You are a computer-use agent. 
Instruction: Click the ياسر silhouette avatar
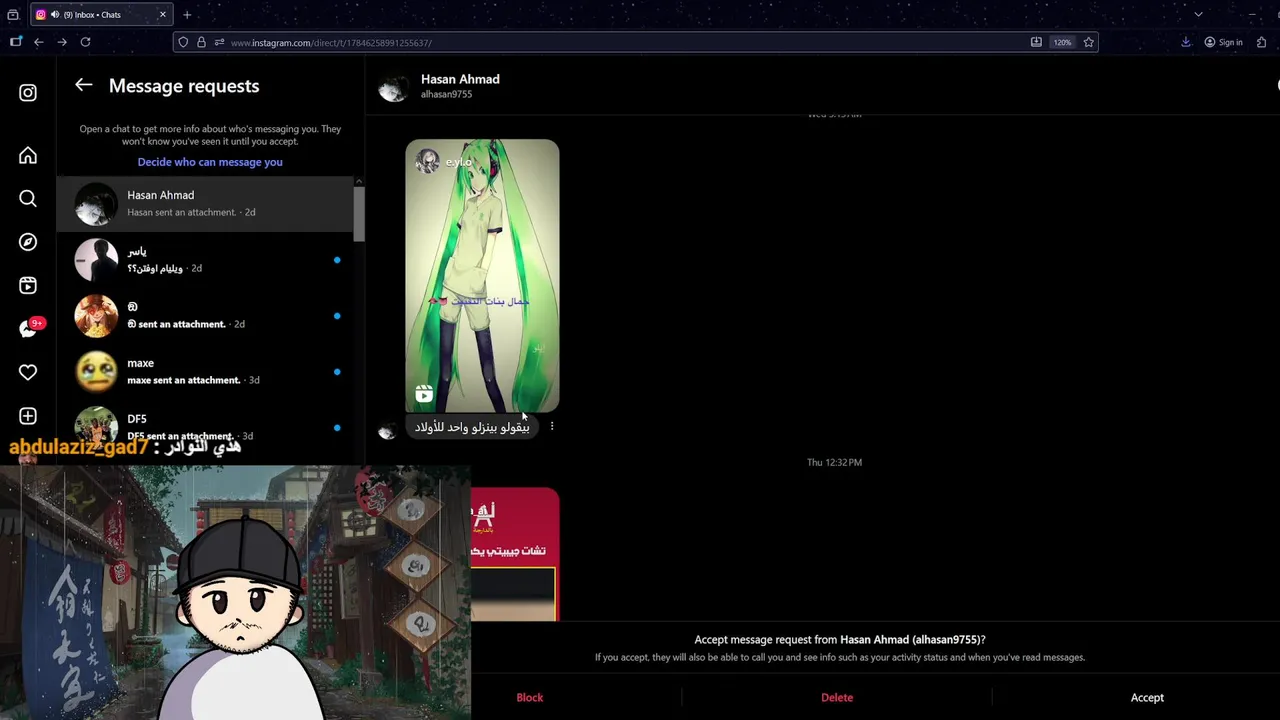[x=96, y=260]
